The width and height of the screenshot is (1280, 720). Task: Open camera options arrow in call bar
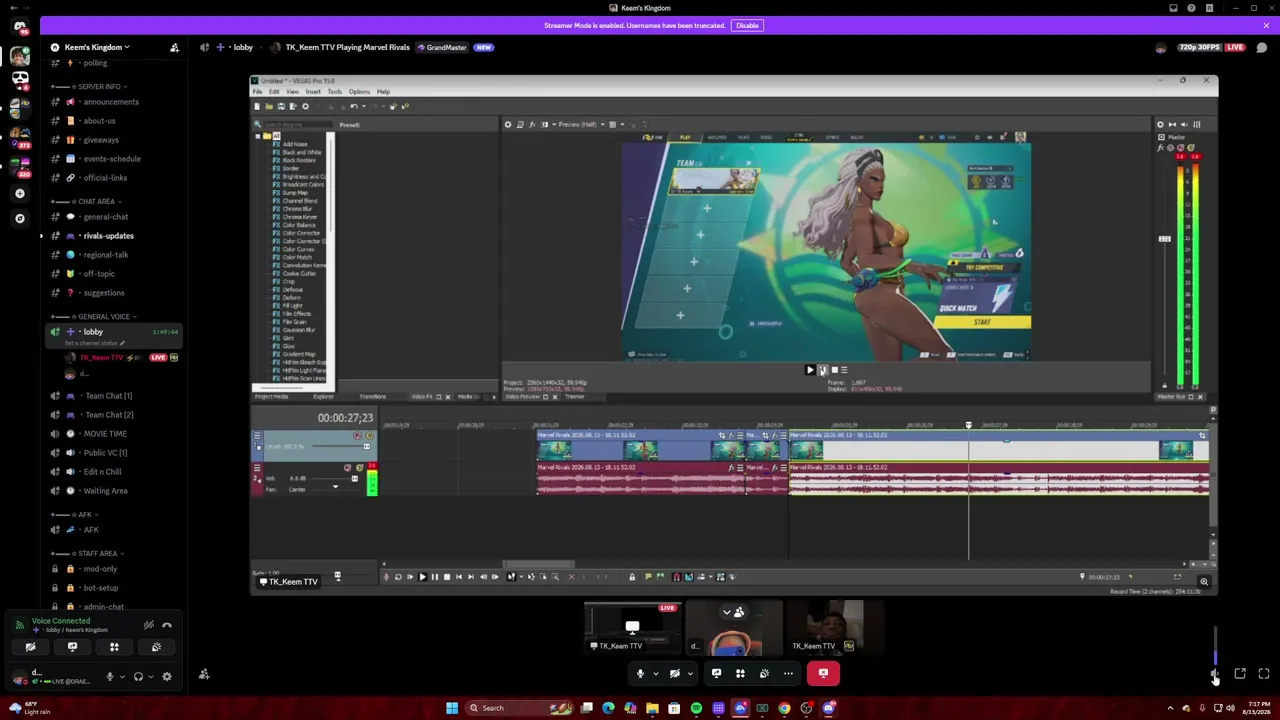click(690, 673)
